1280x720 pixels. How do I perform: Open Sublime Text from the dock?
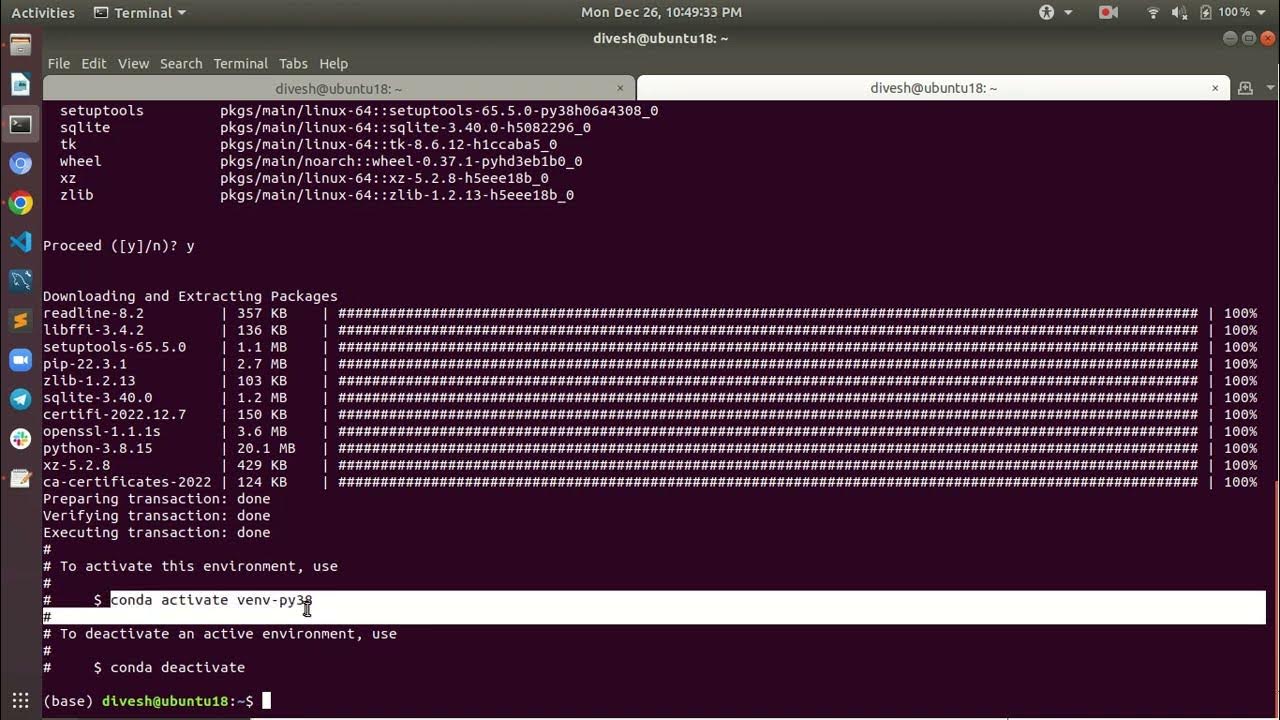(x=20, y=320)
